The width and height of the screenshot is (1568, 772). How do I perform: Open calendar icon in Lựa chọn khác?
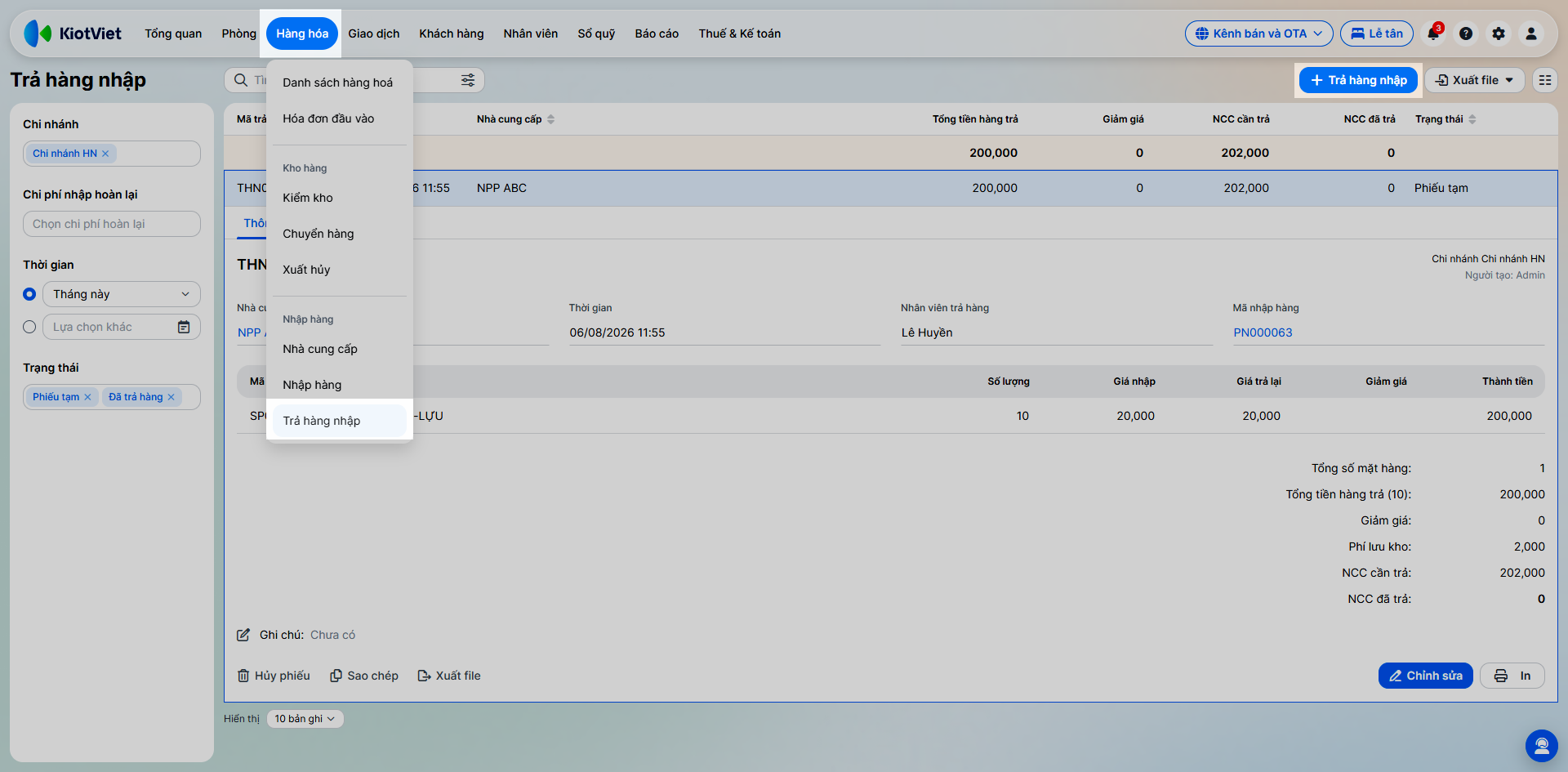pyautogui.click(x=184, y=327)
